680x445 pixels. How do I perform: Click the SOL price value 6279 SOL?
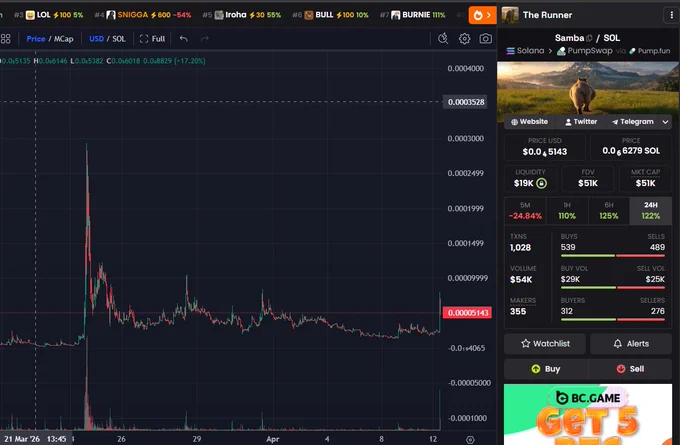(631, 151)
